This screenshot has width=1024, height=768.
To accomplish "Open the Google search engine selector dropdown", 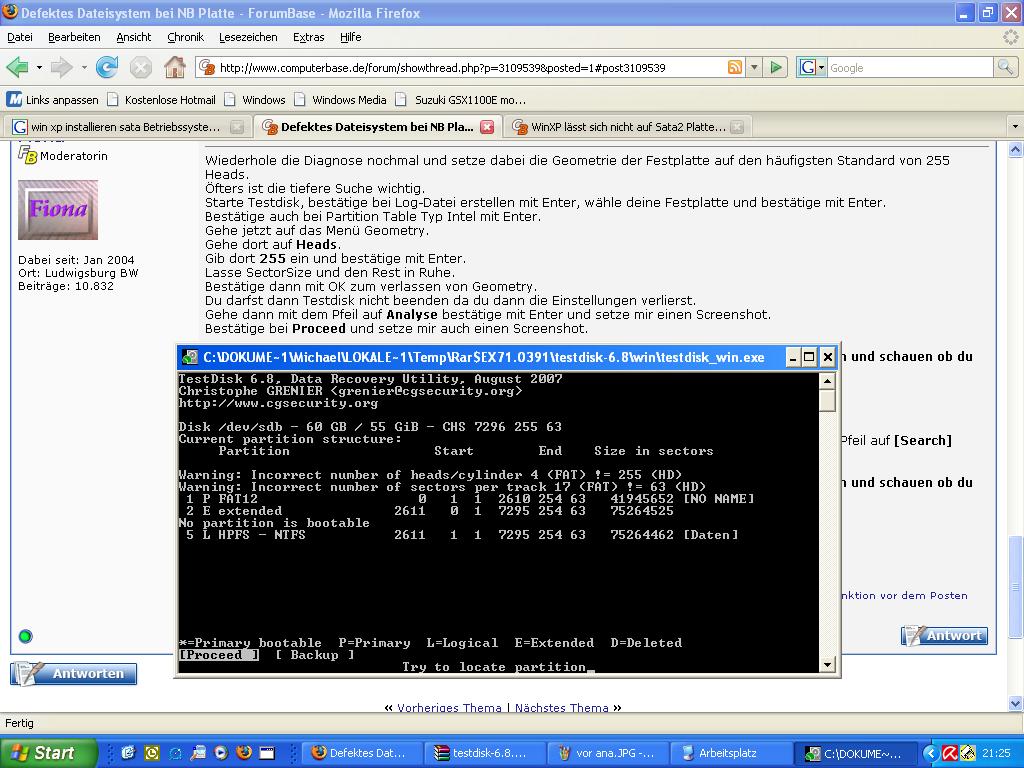I will (x=813, y=67).
